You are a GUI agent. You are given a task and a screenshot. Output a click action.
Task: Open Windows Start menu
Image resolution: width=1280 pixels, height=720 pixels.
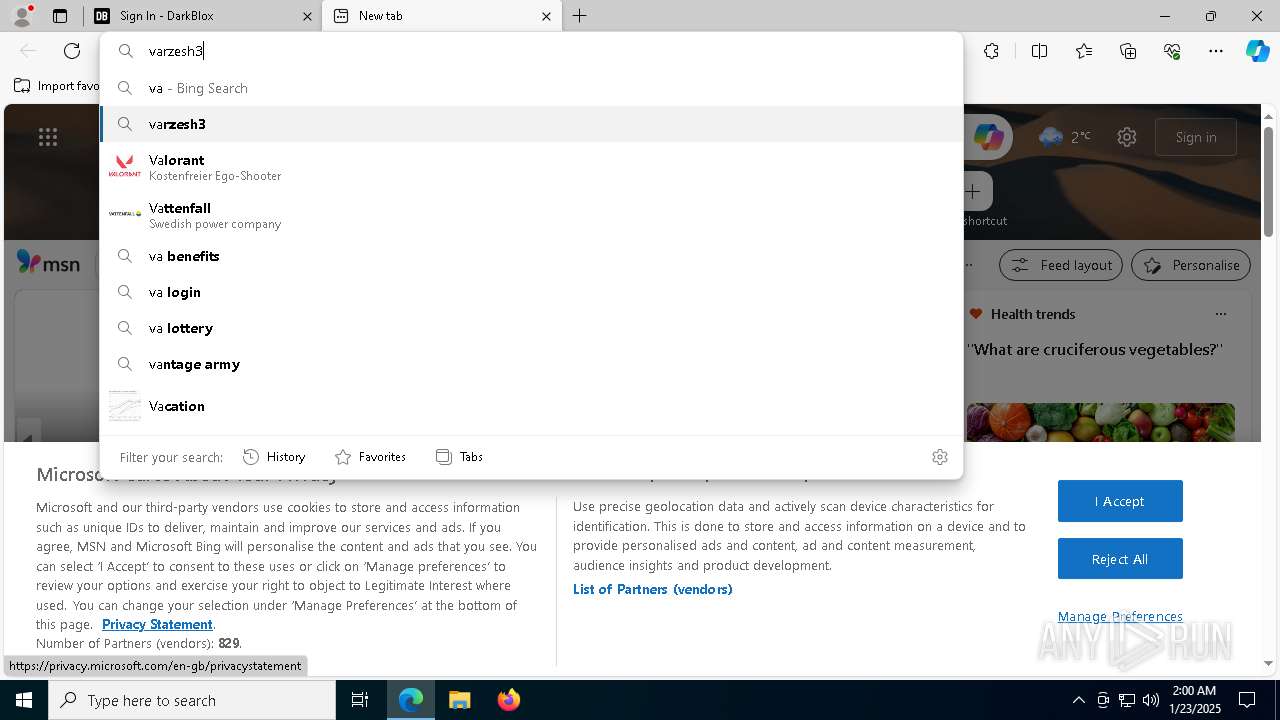point(24,700)
